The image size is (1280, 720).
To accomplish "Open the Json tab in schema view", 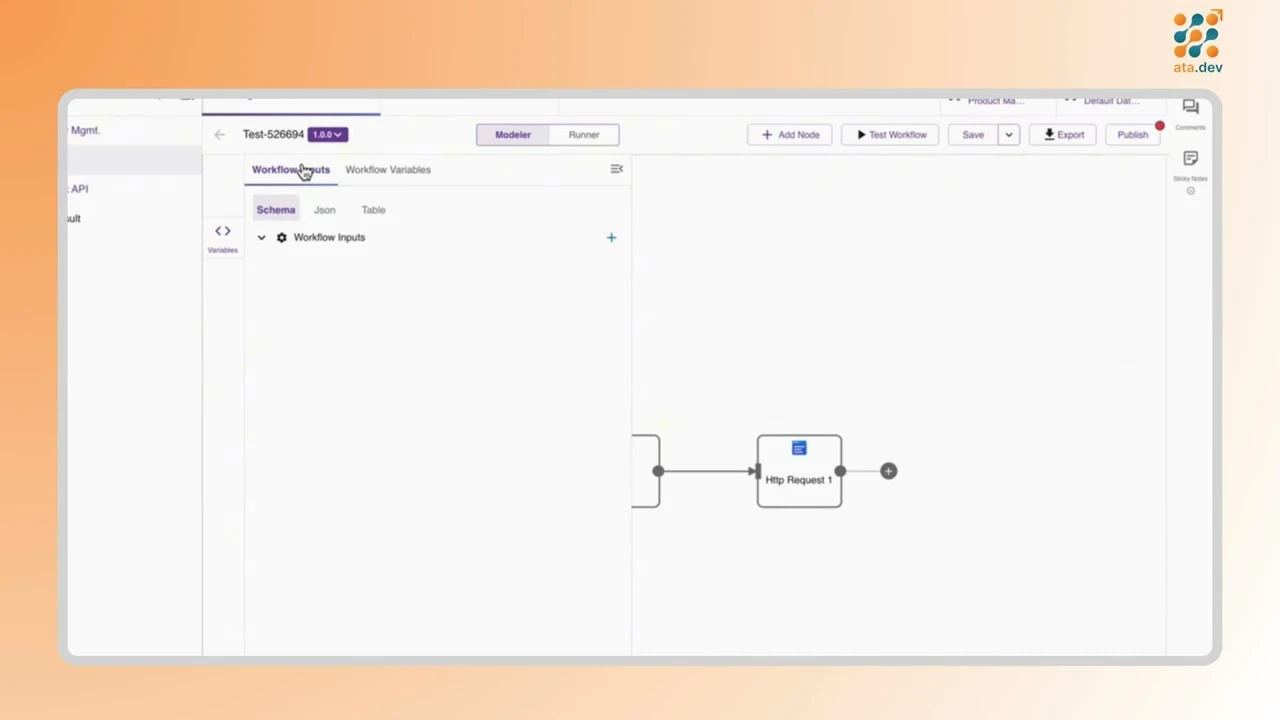I will pos(324,209).
